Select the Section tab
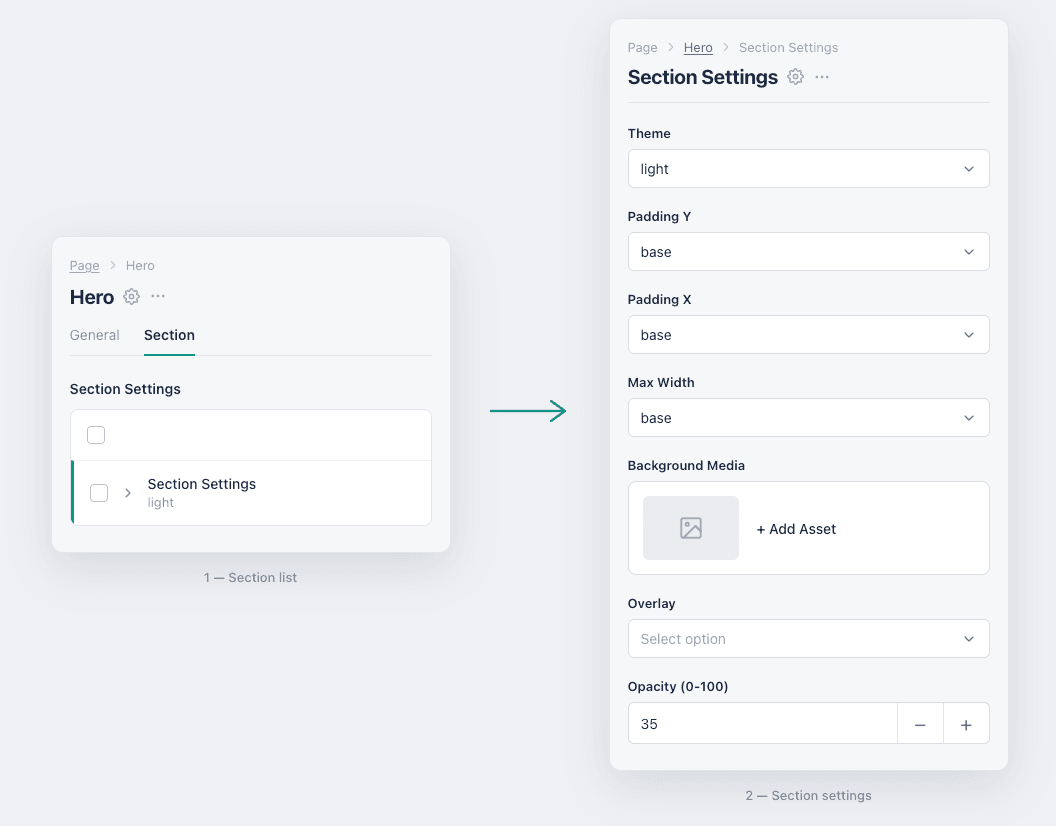 click(169, 335)
